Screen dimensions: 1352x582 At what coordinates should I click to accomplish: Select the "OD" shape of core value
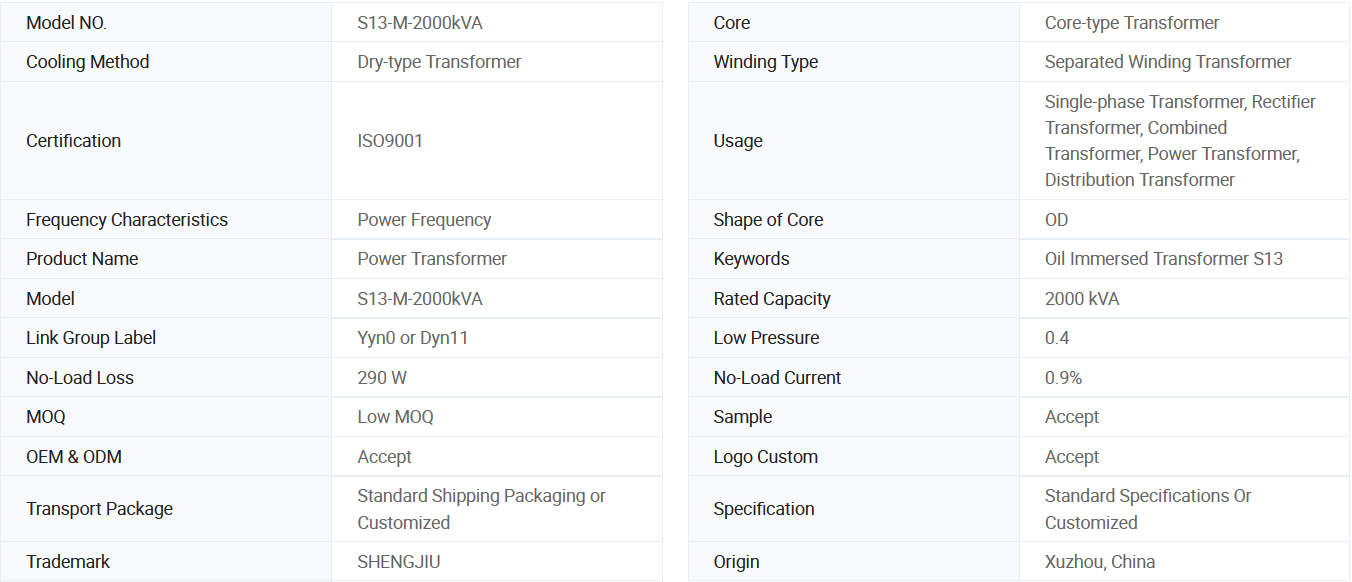tap(1056, 220)
